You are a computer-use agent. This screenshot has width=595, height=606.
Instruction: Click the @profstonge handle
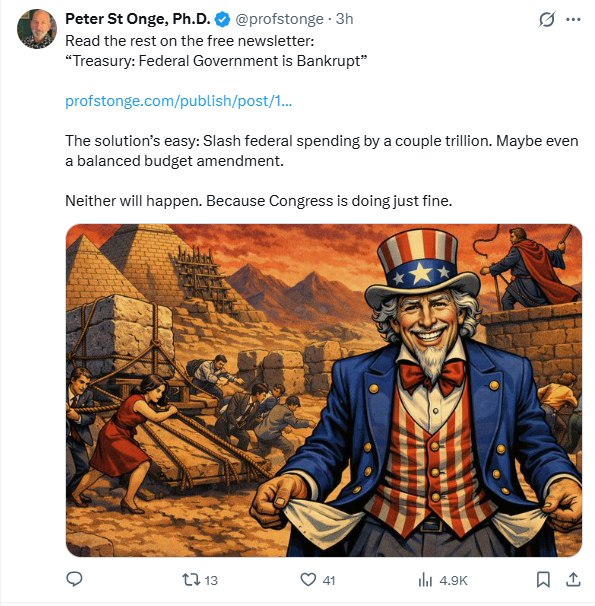point(279,19)
